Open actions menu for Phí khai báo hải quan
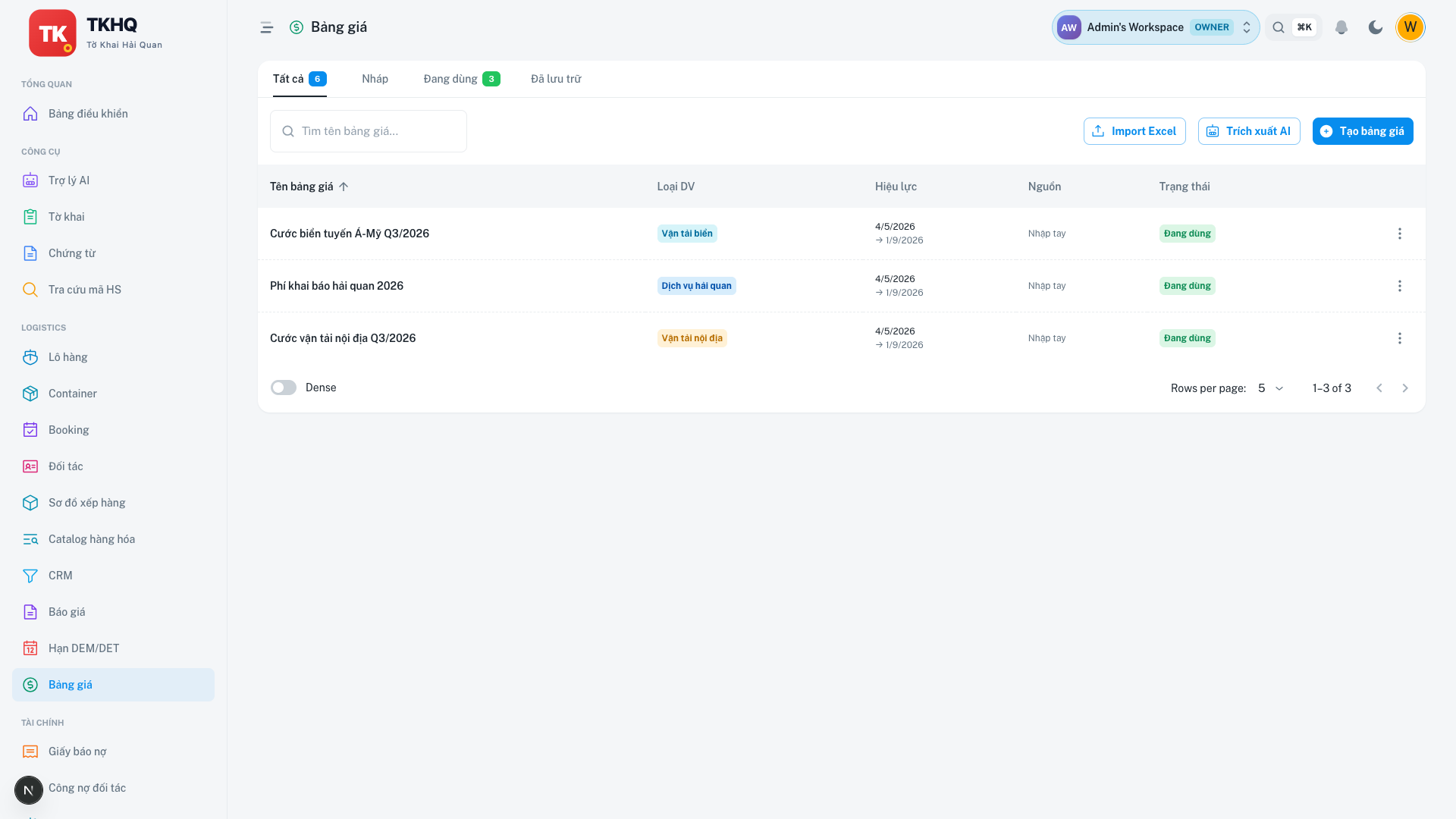The height and width of the screenshot is (819, 1456). [x=1399, y=286]
